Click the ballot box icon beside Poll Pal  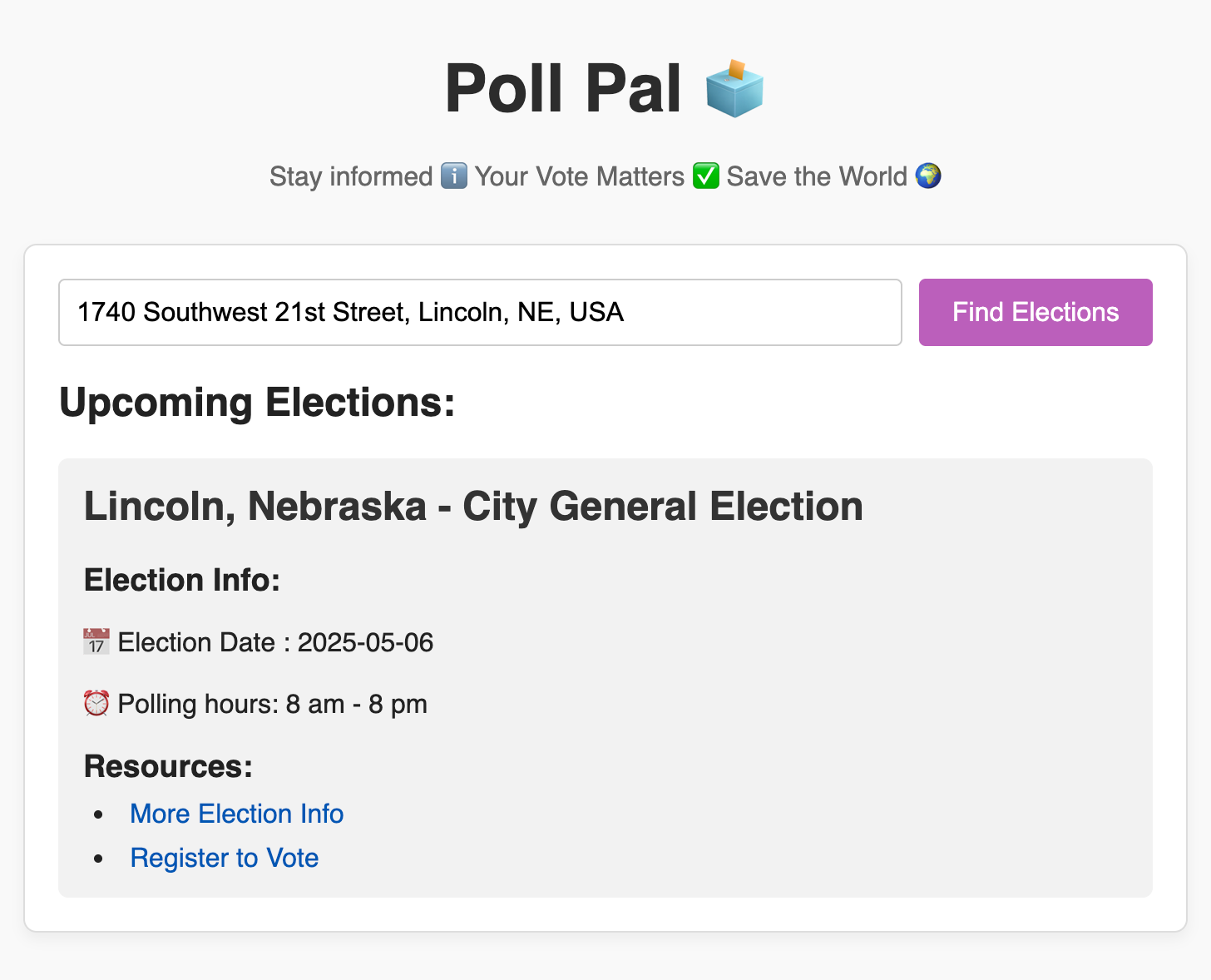[734, 88]
